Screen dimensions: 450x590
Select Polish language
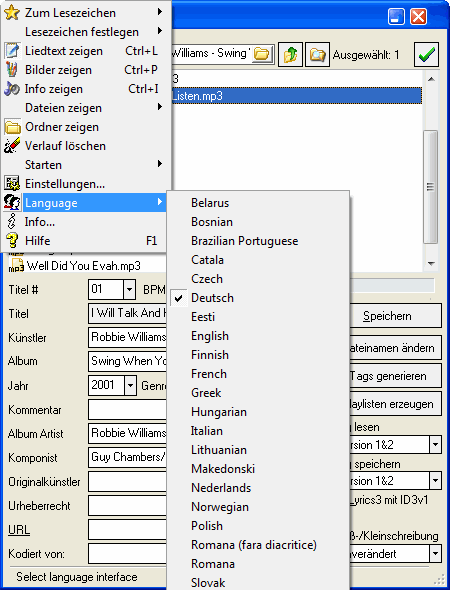(x=258, y=526)
